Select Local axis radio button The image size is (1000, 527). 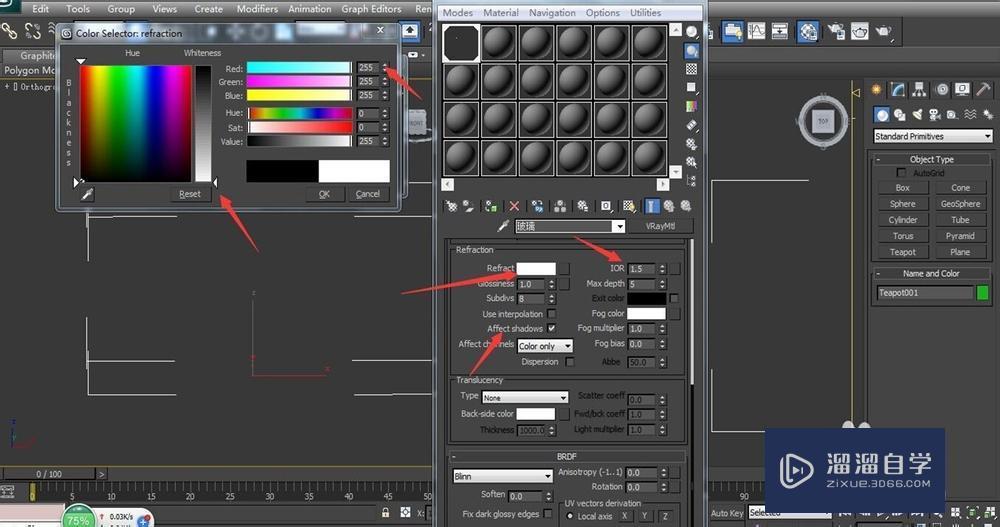(x=570, y=516)
